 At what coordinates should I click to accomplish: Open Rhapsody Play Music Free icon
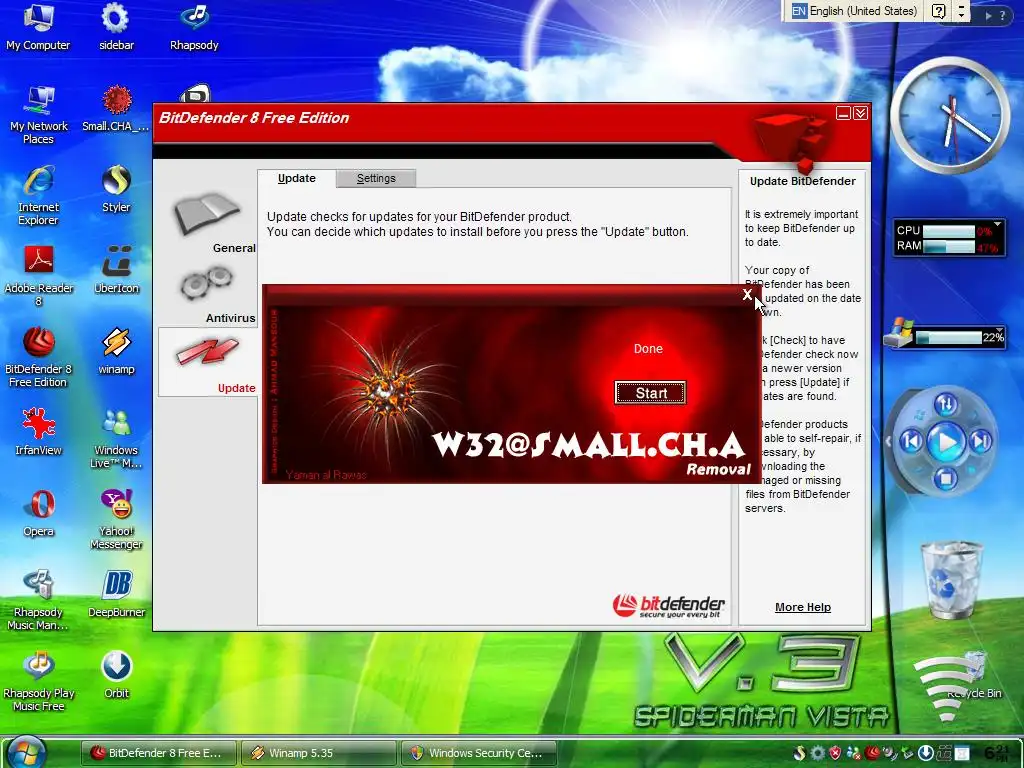tap(39, 682)
